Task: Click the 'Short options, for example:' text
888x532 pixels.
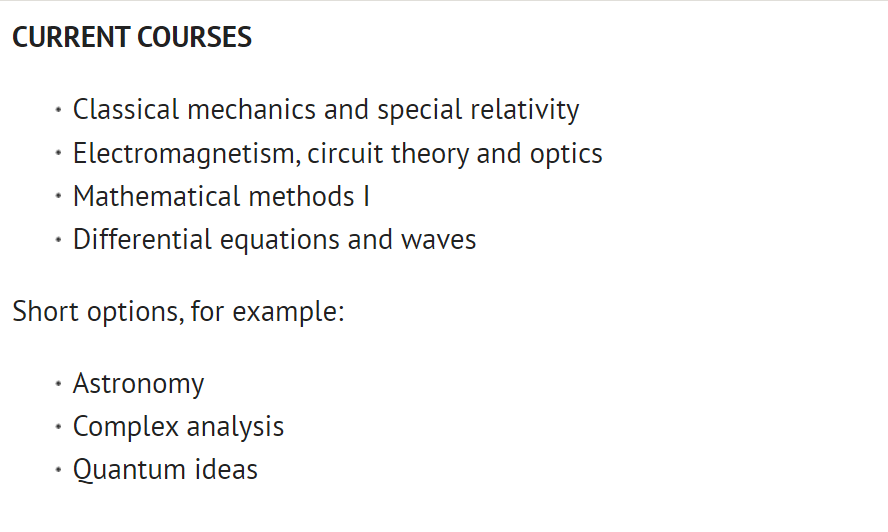Action: (x=178, y=312)
